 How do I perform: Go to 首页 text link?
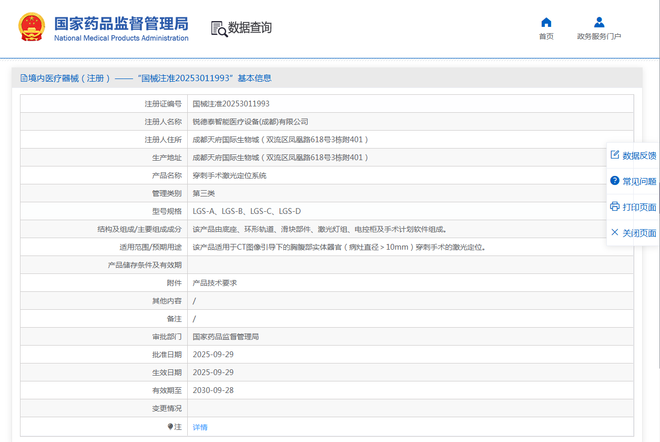(x=546, y=37)
